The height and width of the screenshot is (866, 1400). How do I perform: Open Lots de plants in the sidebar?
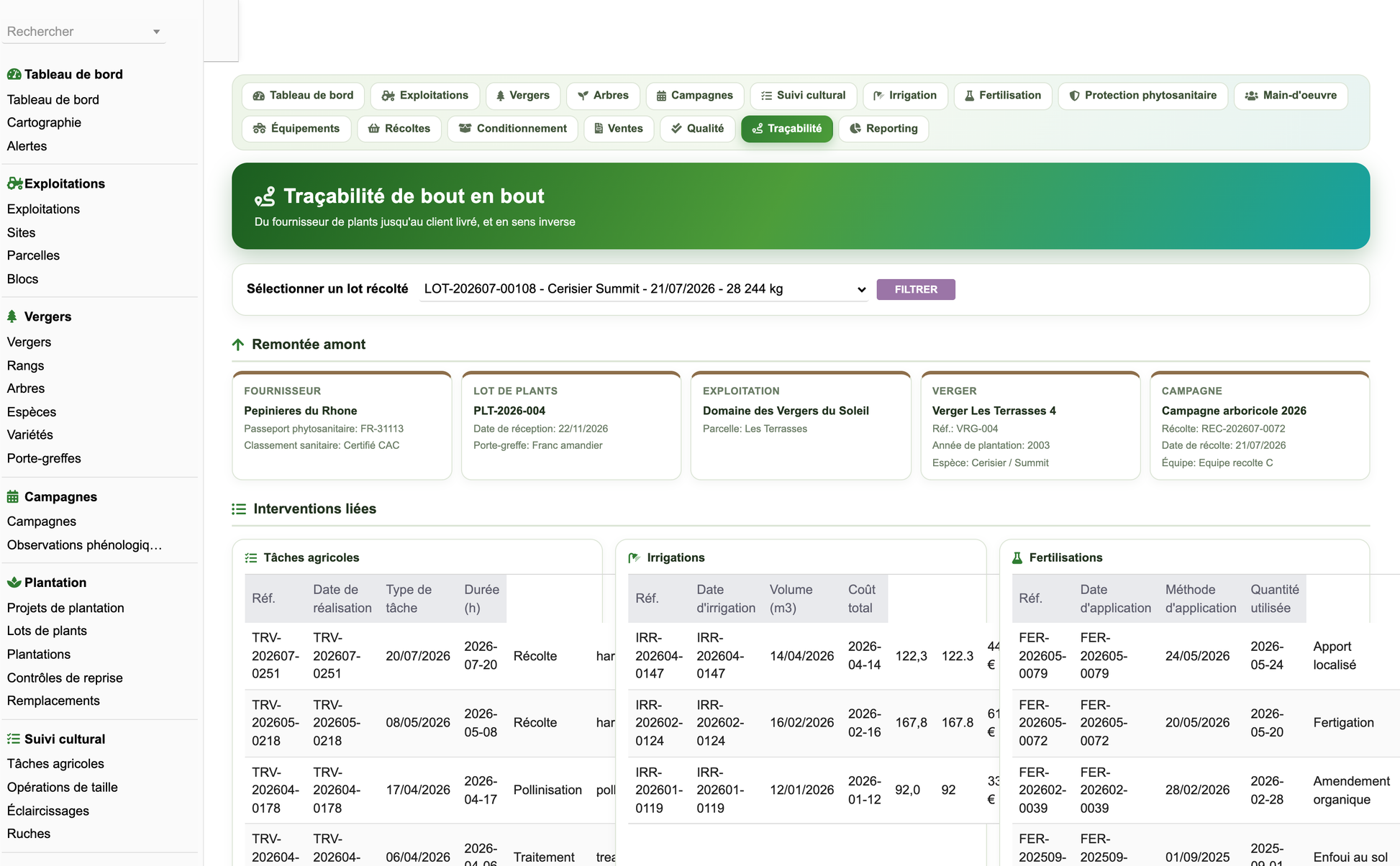47,631
